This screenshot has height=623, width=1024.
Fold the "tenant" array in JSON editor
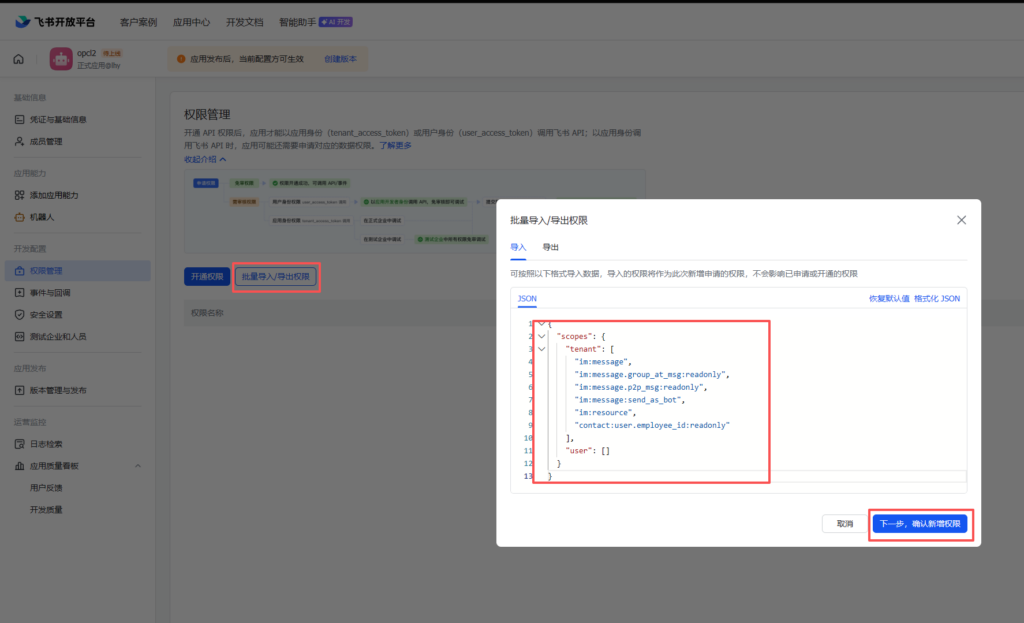pos(541,349)
